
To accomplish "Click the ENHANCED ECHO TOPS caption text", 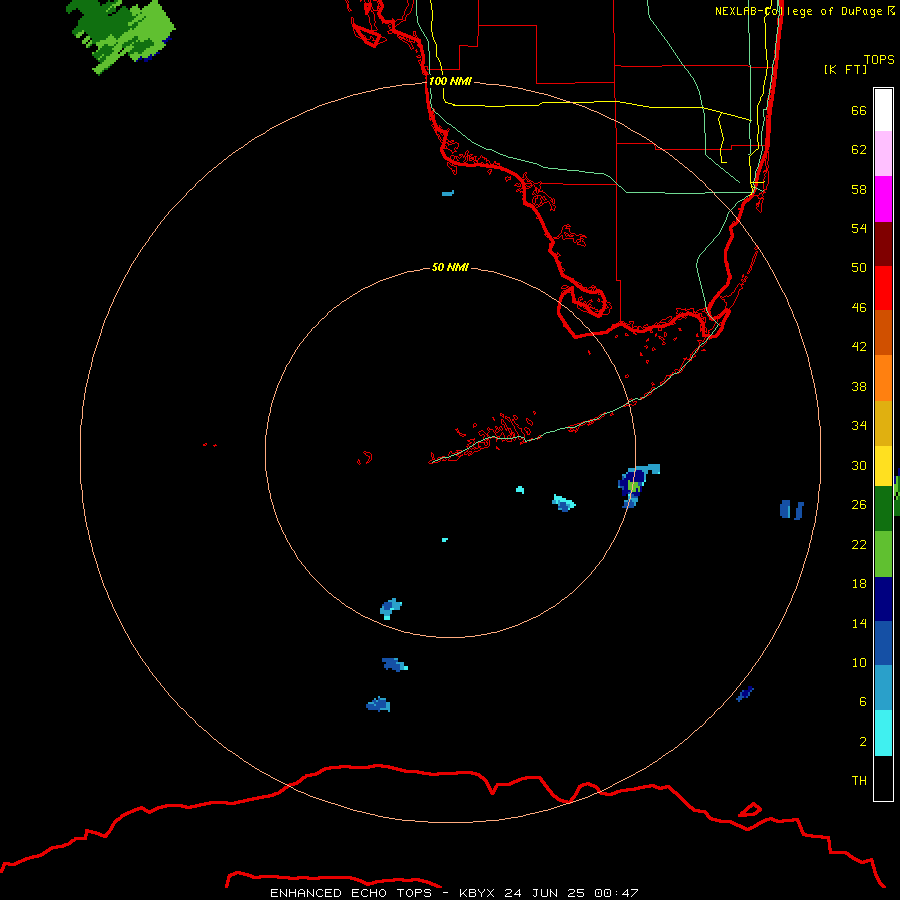I will tap(351, 893).
